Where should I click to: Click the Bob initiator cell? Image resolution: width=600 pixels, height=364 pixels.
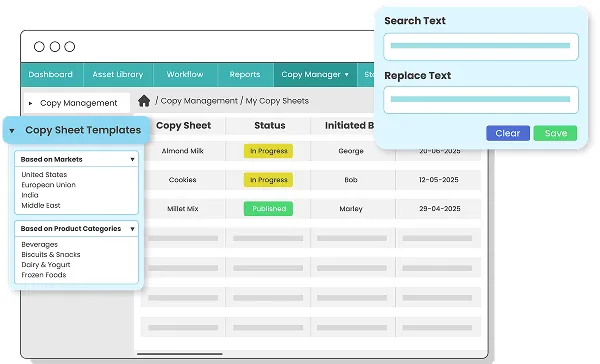coord(351,180)
